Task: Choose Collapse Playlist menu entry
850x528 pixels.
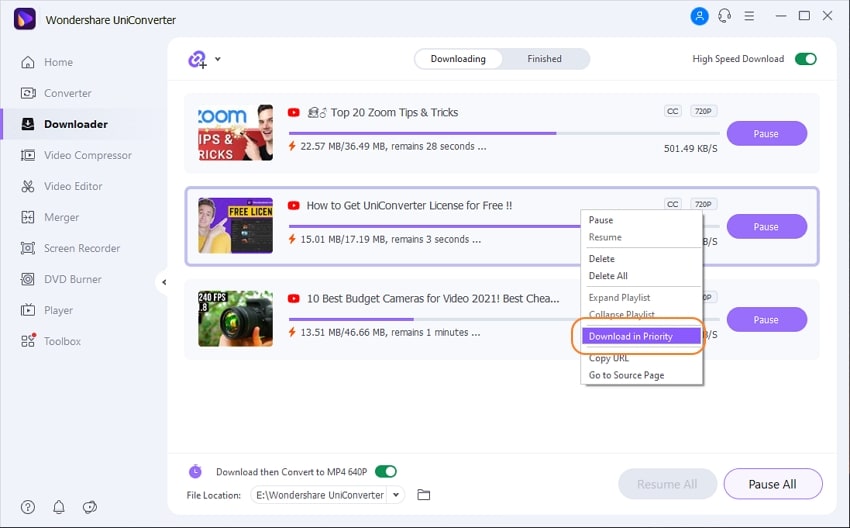Action: (x=641, y=314)
